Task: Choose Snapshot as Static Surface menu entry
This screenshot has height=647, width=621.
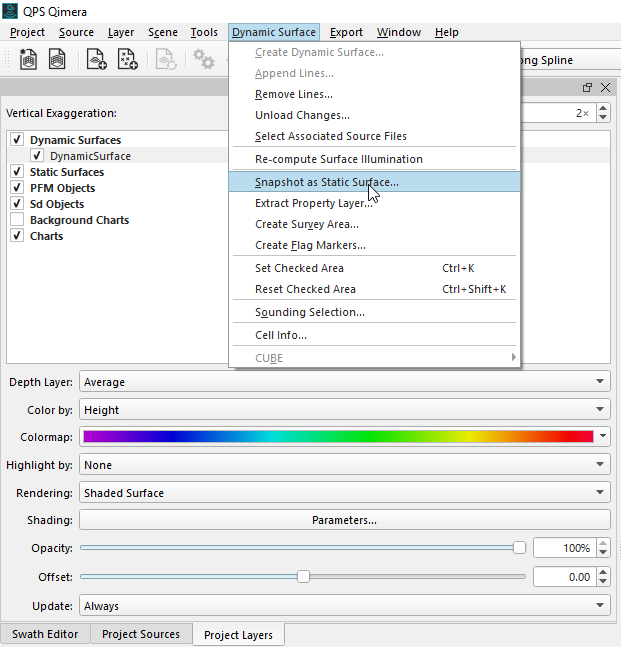Action: pyautogui.click(x=326, y=182)
